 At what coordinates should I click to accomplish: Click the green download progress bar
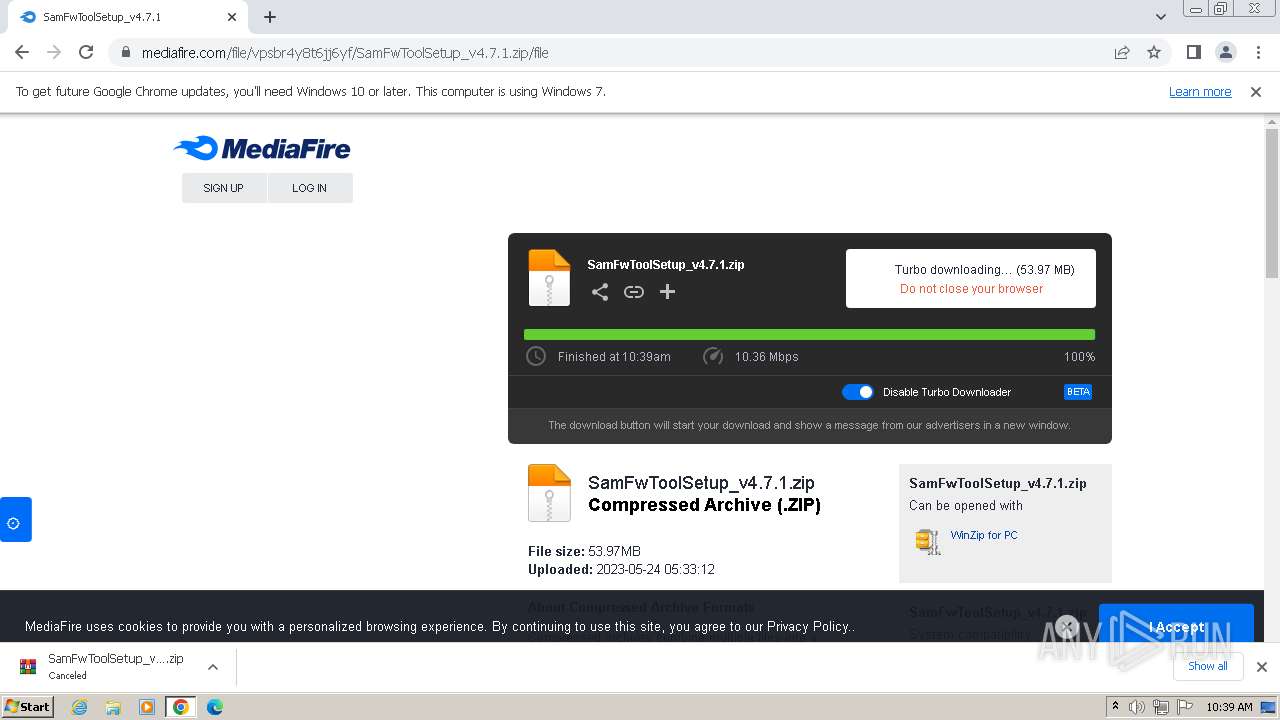[809, 335]
